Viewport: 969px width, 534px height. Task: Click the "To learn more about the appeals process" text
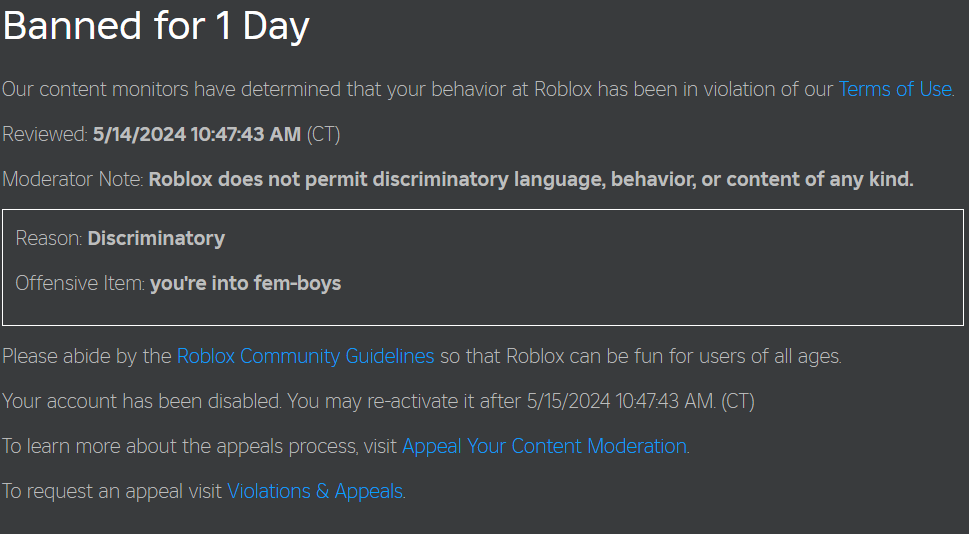click(200, 446)
